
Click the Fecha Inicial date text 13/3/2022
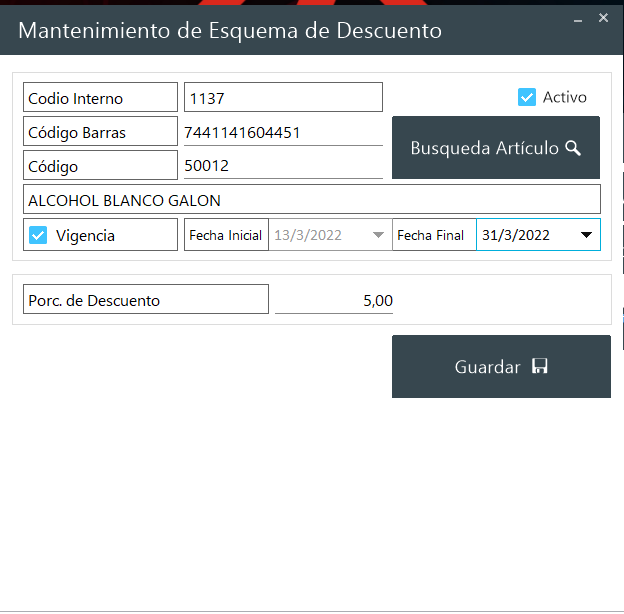(309, 235)
